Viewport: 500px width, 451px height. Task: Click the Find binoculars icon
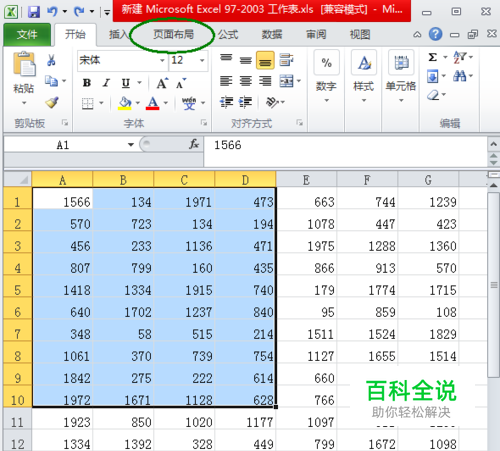click(x=460, y=76)
